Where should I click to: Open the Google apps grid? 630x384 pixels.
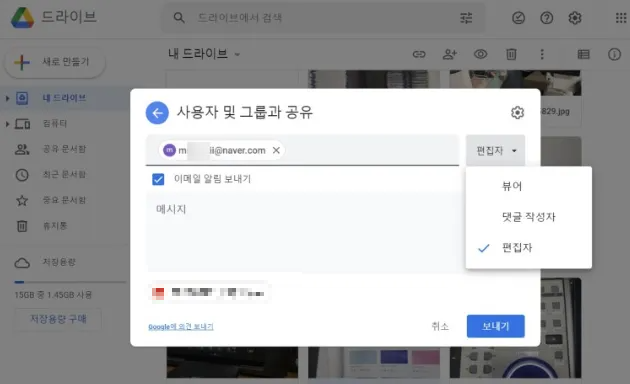point(621,18)
